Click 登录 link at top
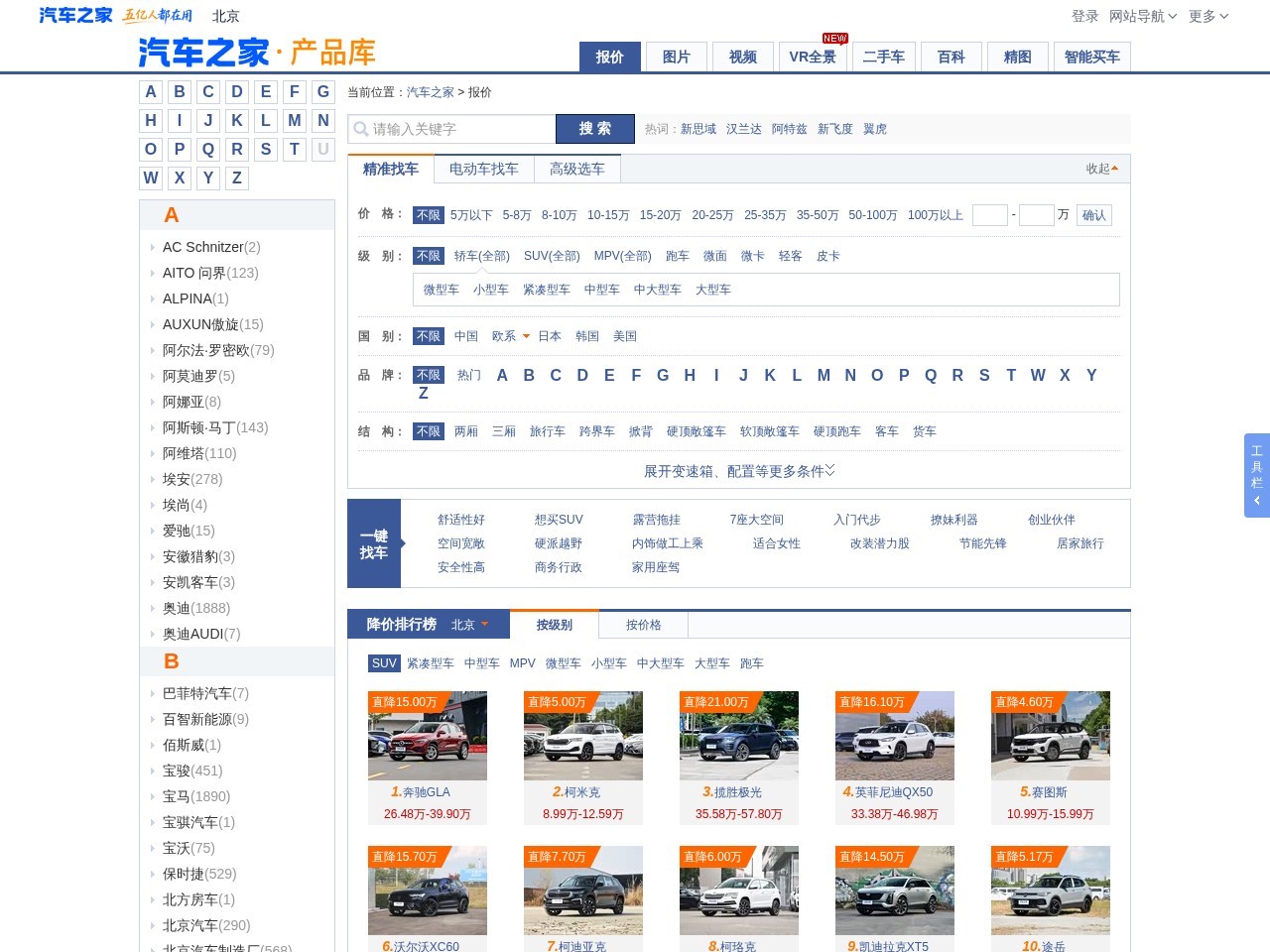The width and height of the screenshot is (1270, 952). click(1085, 16)
